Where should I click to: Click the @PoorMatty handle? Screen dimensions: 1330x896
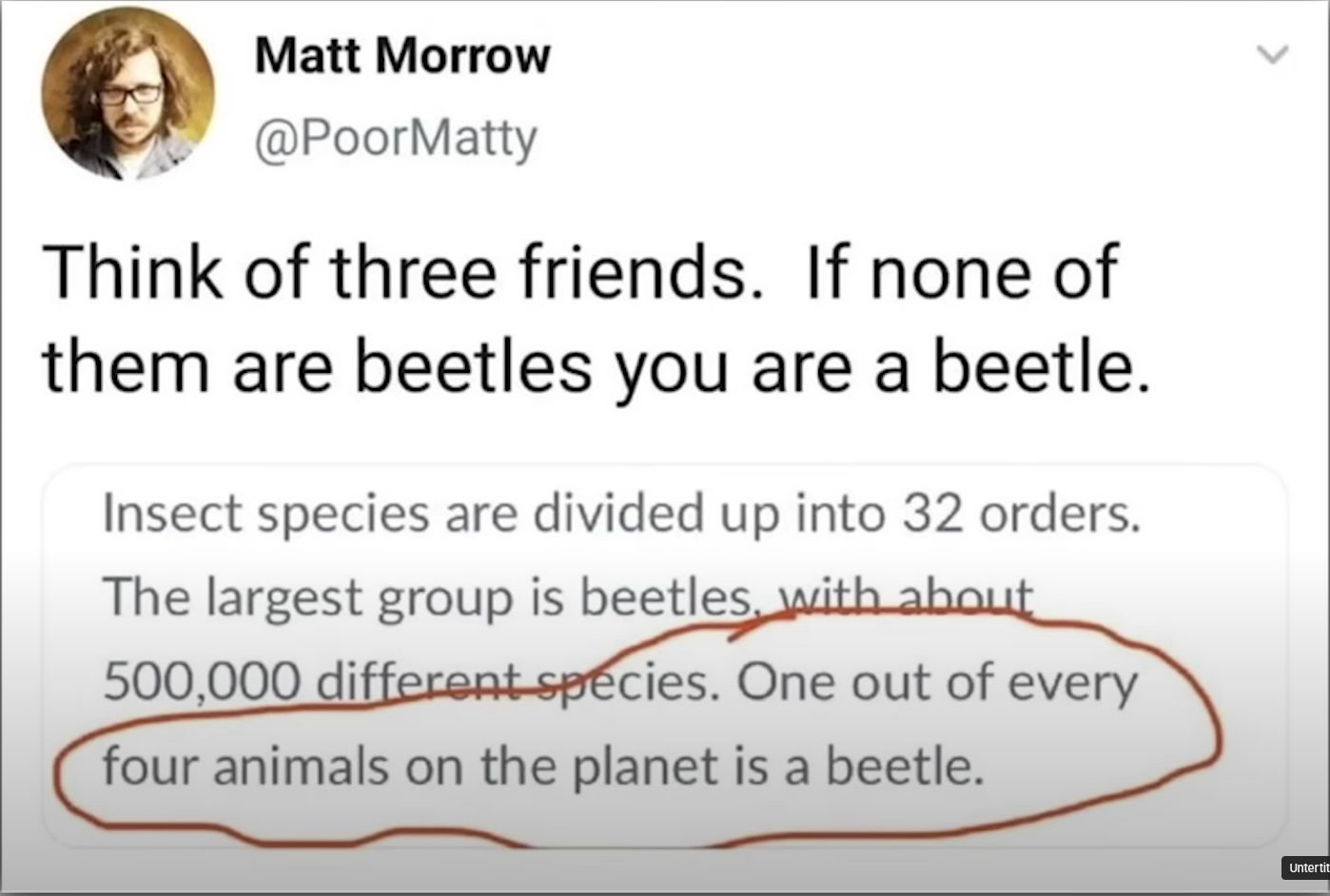tap(396, 139)
